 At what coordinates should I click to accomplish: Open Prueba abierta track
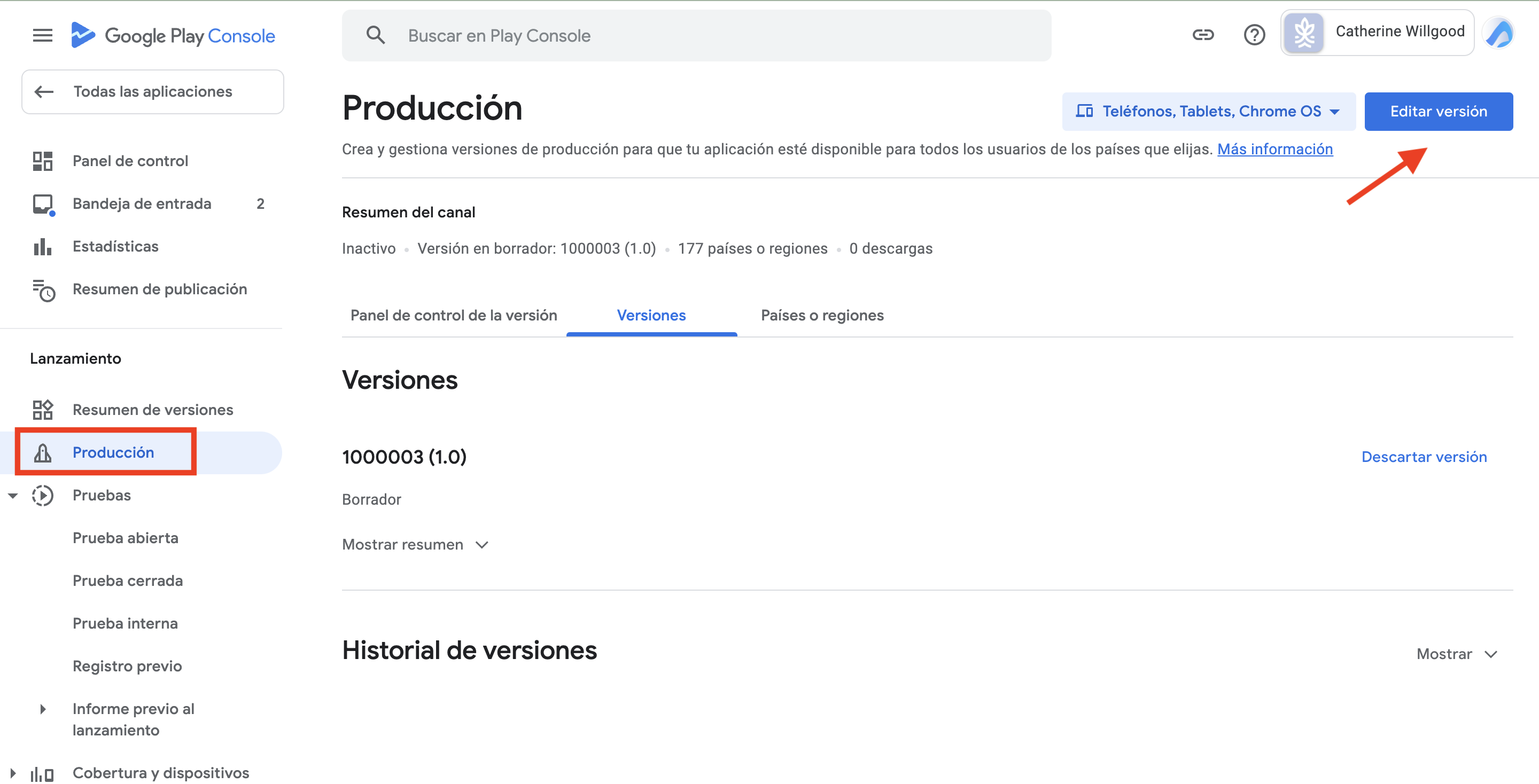click(126, 538)
